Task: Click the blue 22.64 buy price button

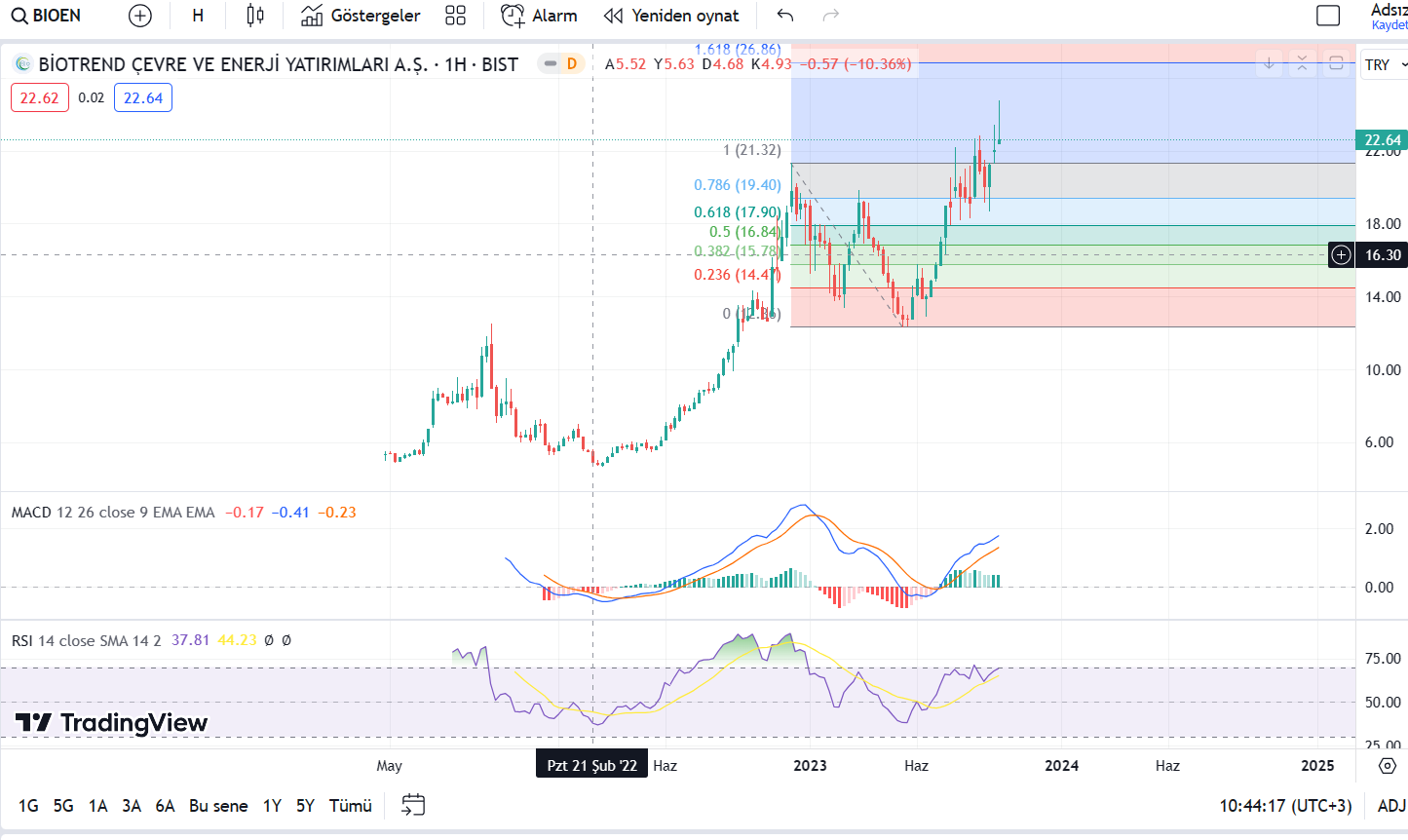Action: [x=143, y=97]
